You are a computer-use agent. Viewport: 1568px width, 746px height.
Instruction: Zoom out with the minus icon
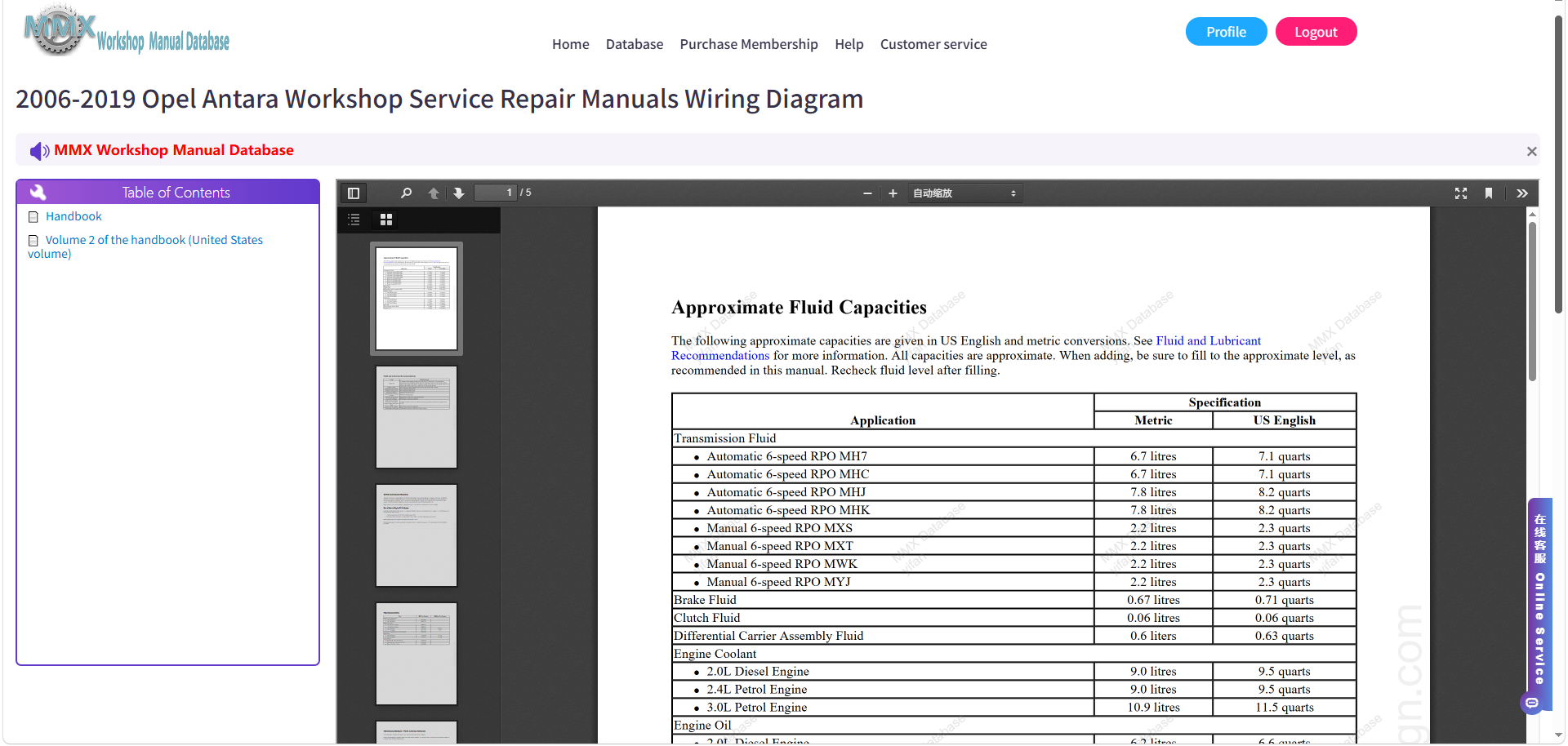pos(867,193)
